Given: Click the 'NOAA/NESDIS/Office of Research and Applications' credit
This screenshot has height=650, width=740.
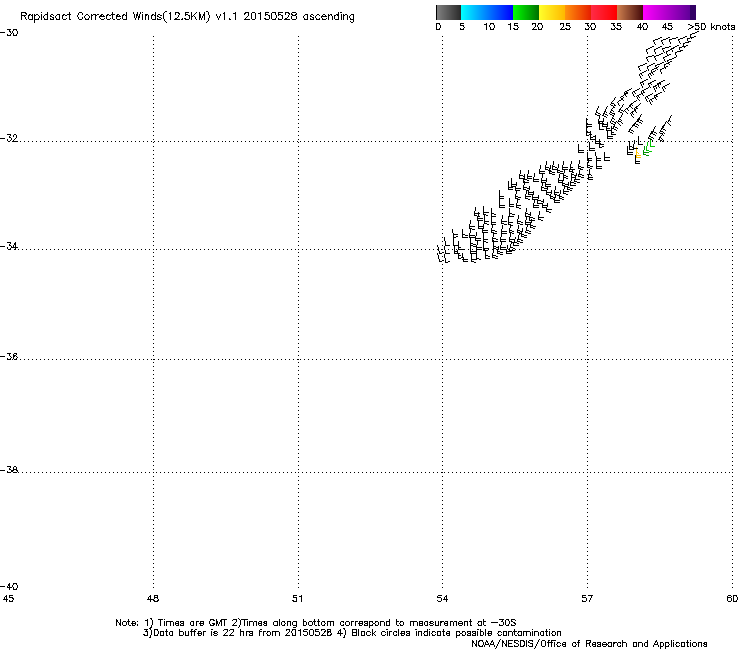Looking at the screenshot, I should [589, 644].
